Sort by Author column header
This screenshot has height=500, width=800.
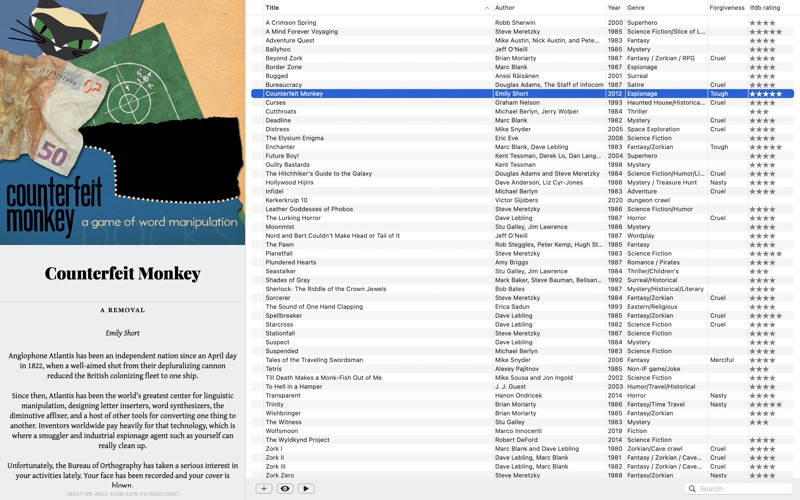(505, 8)
